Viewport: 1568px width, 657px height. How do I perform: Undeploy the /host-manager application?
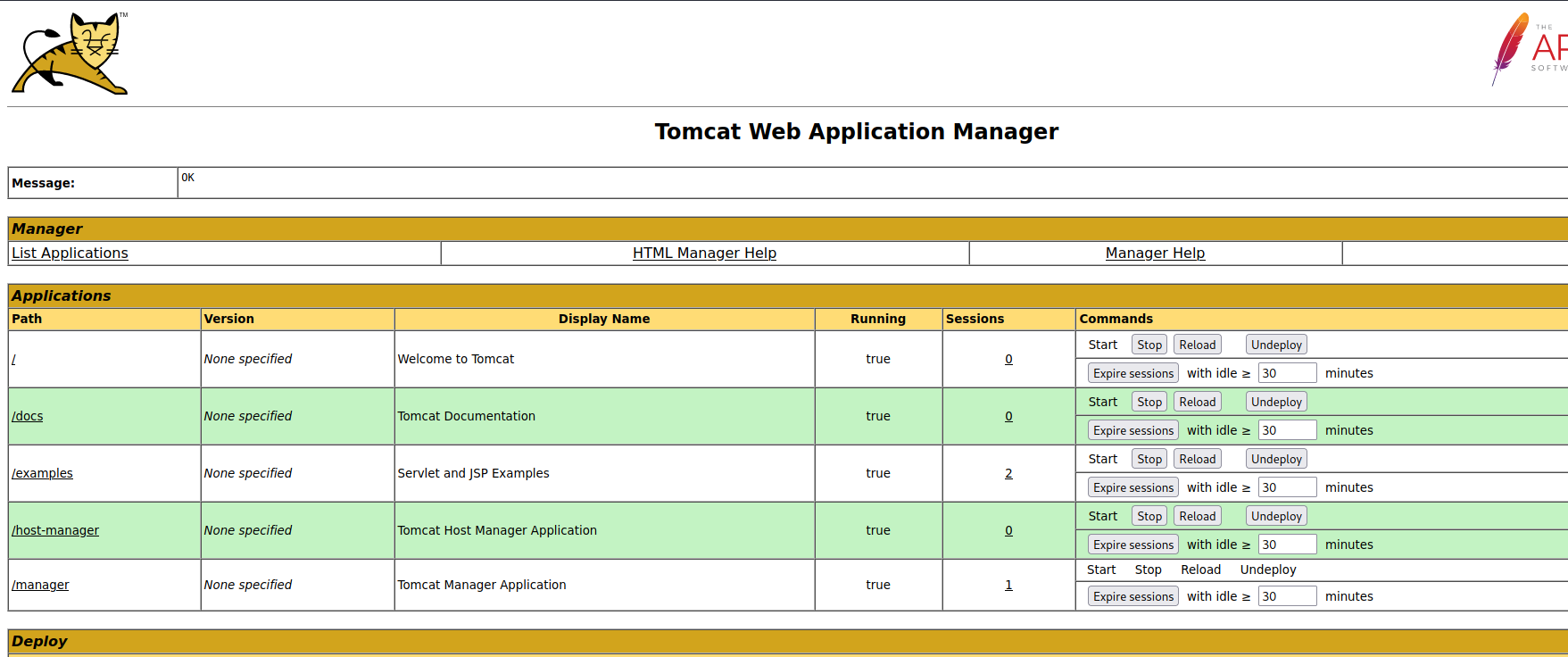click(1276, 516)
